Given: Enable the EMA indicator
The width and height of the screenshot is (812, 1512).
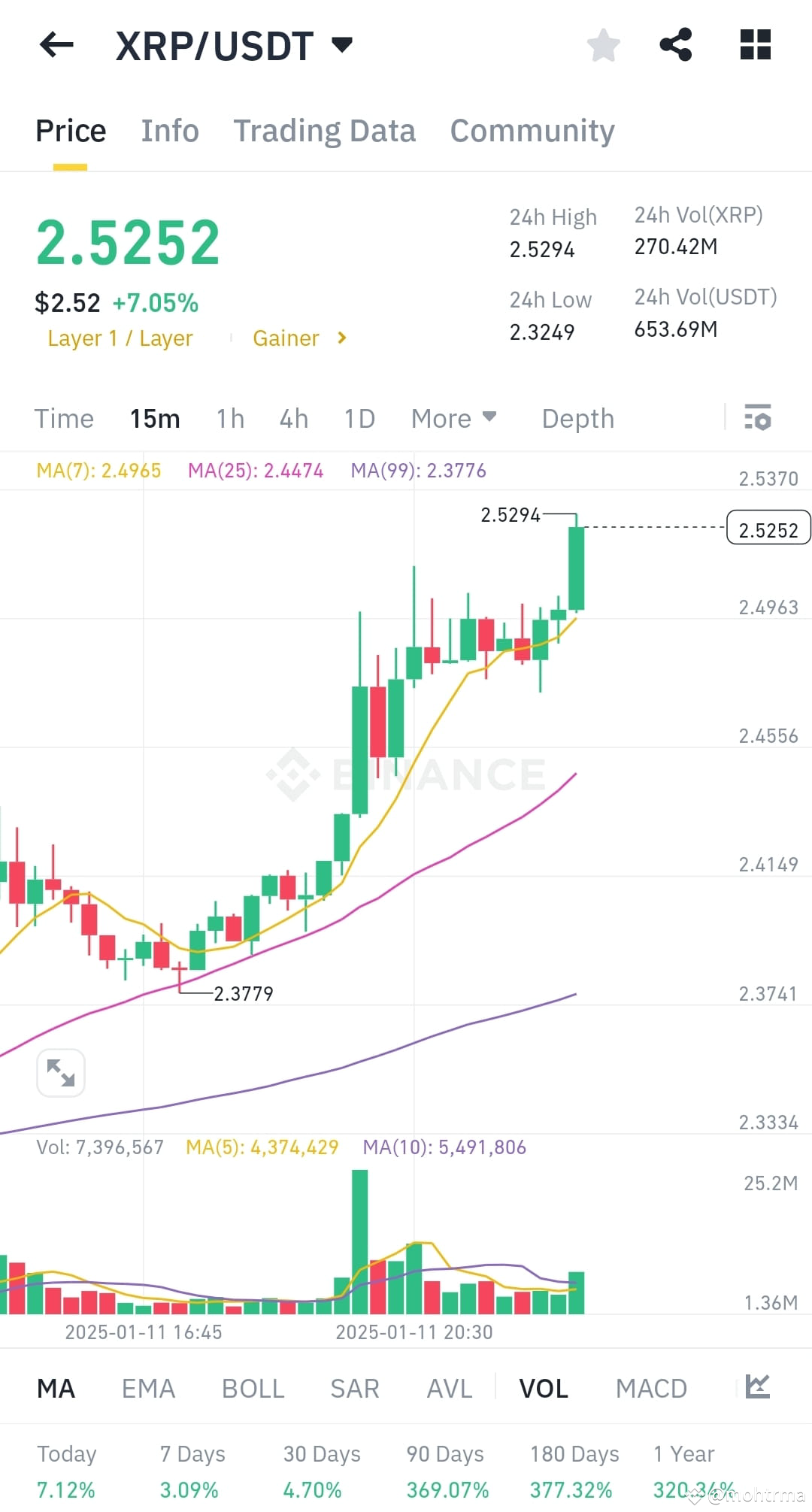Looking at the screenshot, I should click(148, 1388).
